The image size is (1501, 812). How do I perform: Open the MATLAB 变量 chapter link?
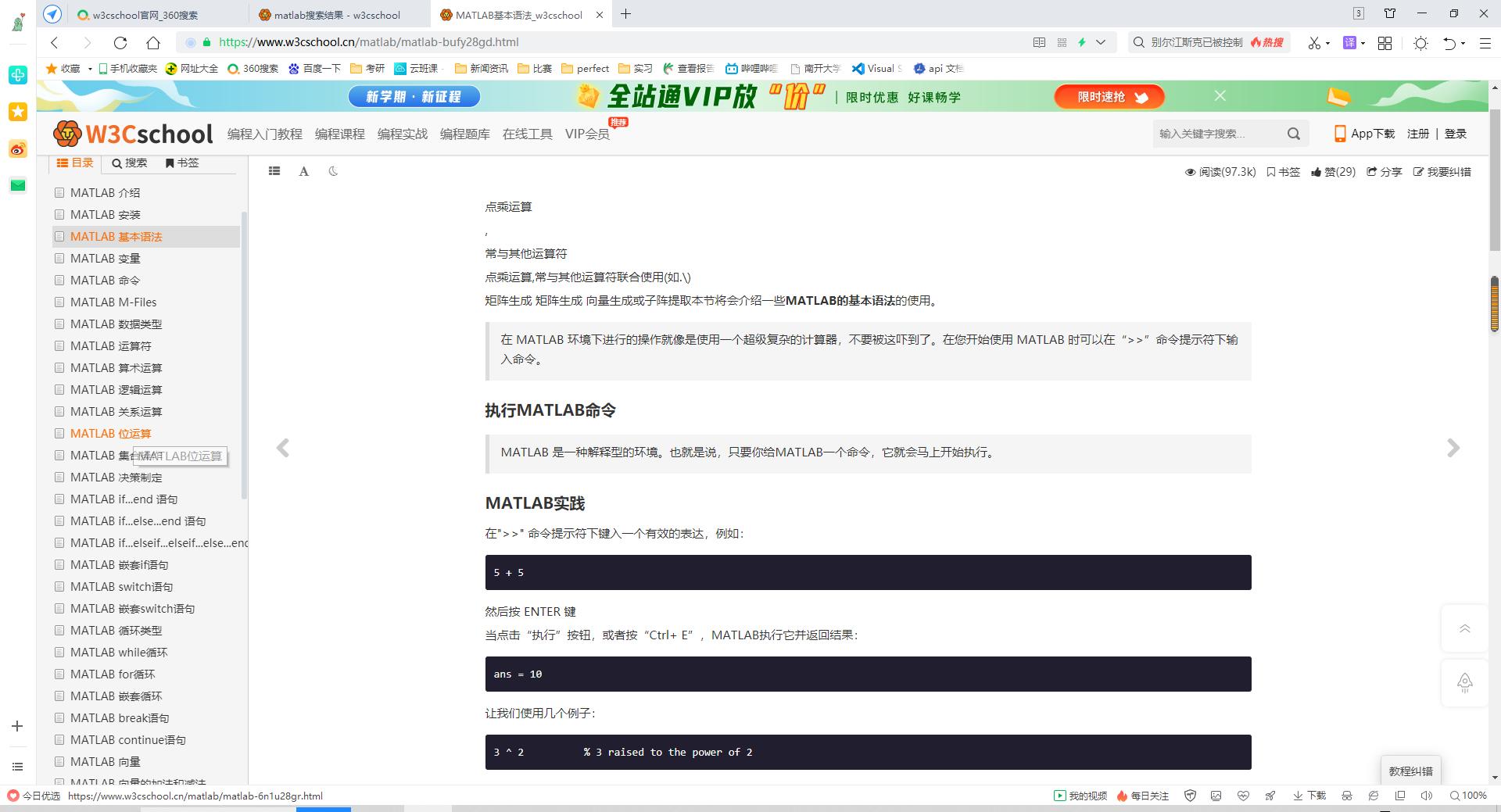coord(106,258)
